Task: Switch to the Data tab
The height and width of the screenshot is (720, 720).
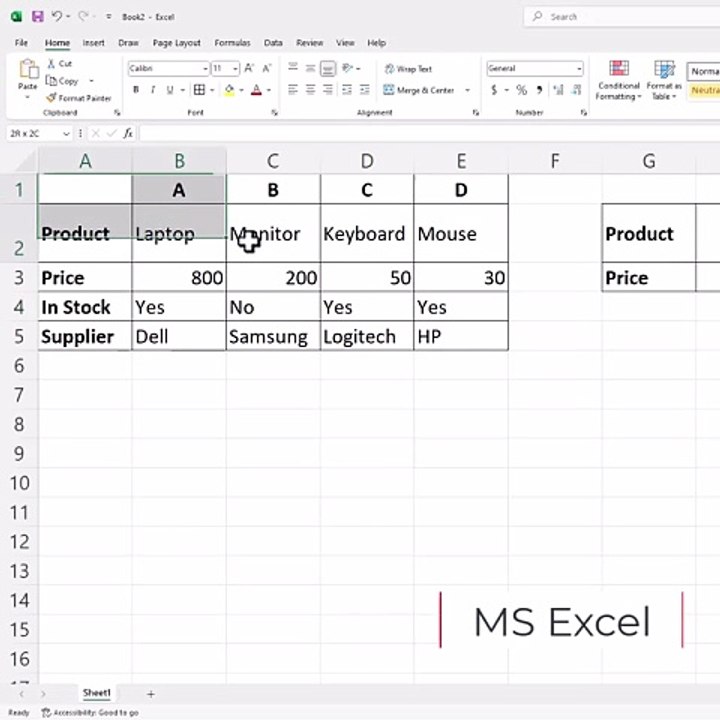Action: click(x=273, y=43)
